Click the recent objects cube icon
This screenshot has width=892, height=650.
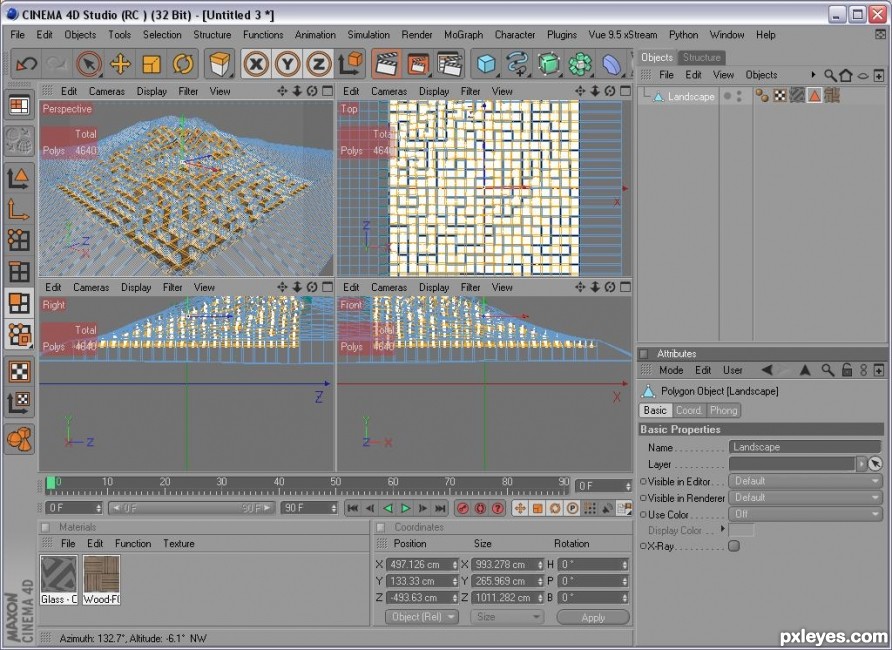click(220, 64)
